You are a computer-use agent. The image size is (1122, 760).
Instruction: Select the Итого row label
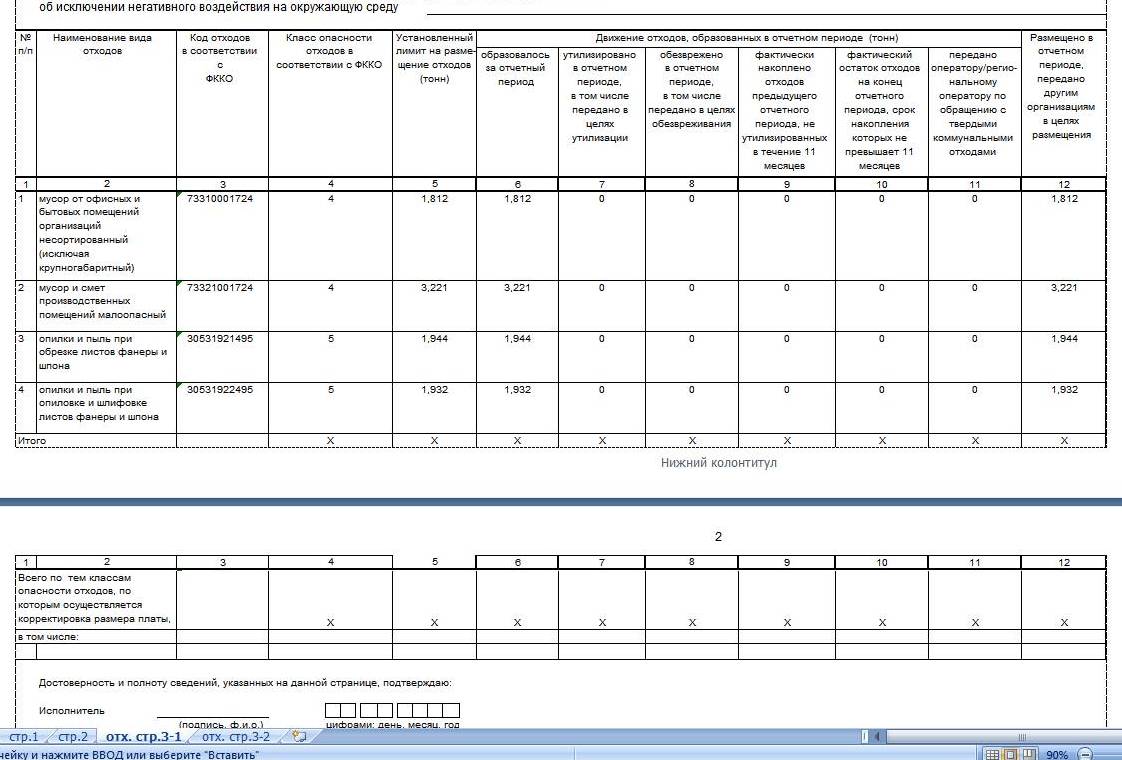coord(31,441)
